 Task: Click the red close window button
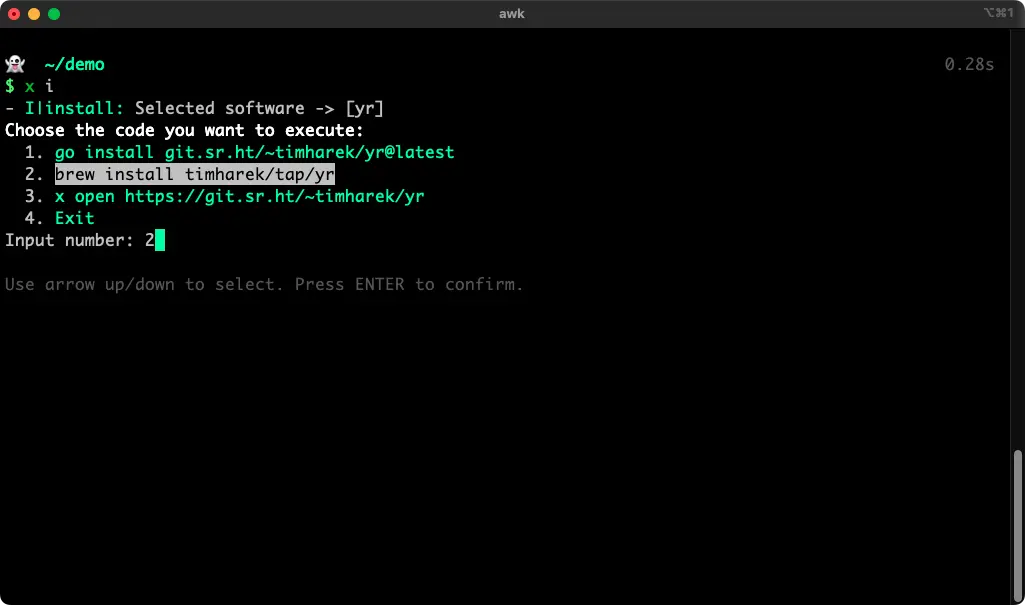(14, 14)
